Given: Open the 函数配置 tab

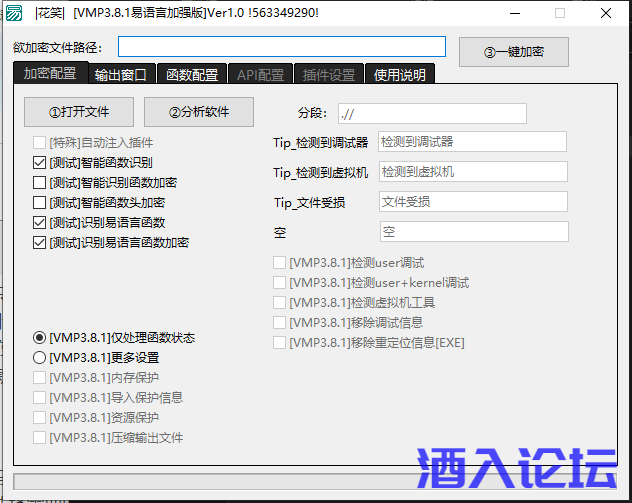Looking at the screenshot, I should tap(192, 75).
